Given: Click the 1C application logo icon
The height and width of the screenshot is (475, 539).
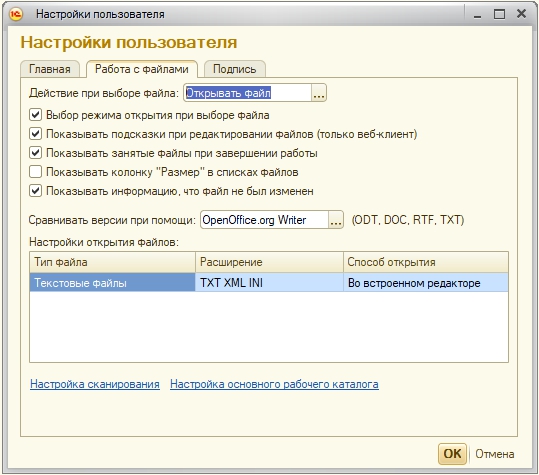Looking at the screenshot, I should coord(16,14).
